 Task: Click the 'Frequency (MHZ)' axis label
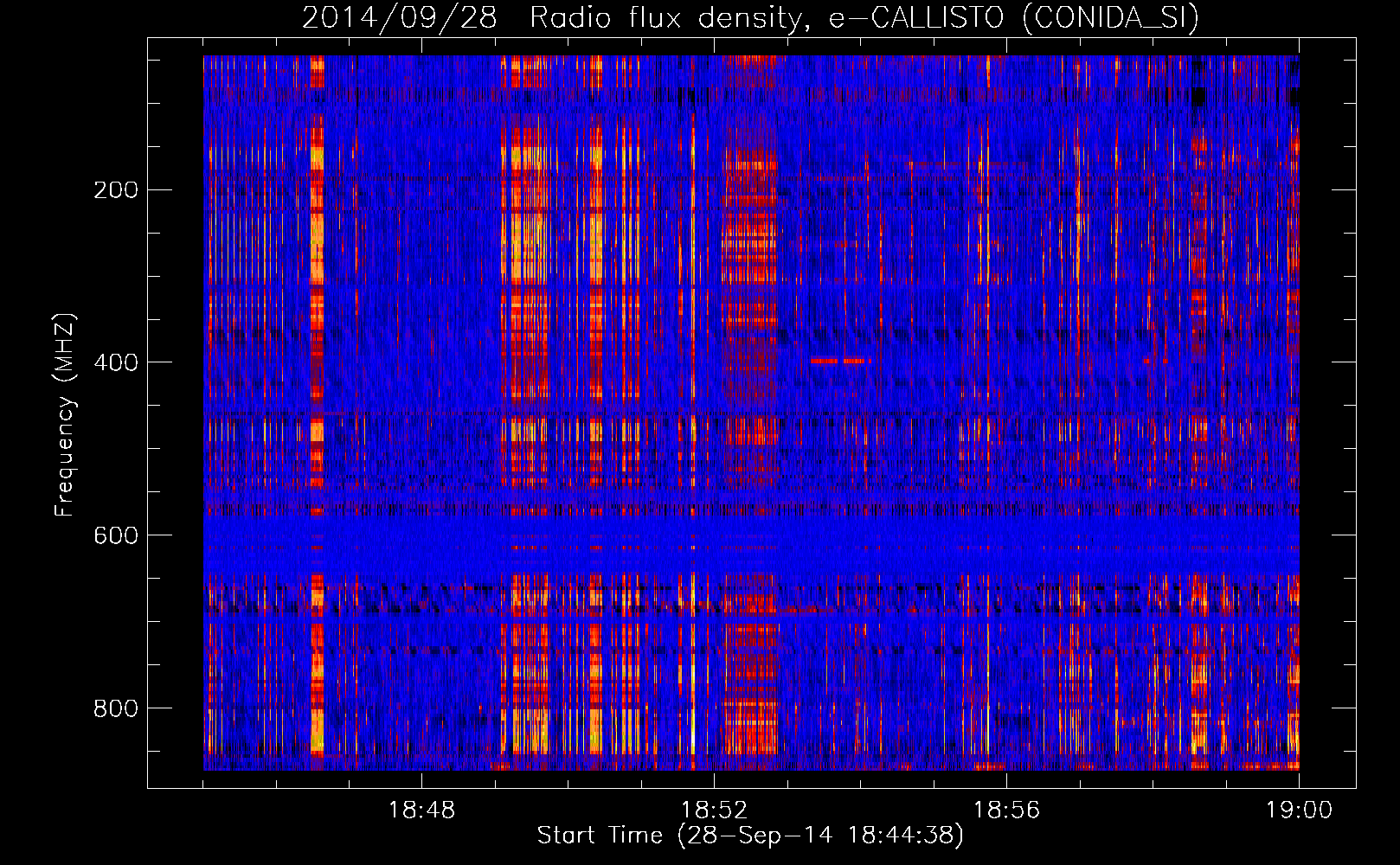[65, 414]
